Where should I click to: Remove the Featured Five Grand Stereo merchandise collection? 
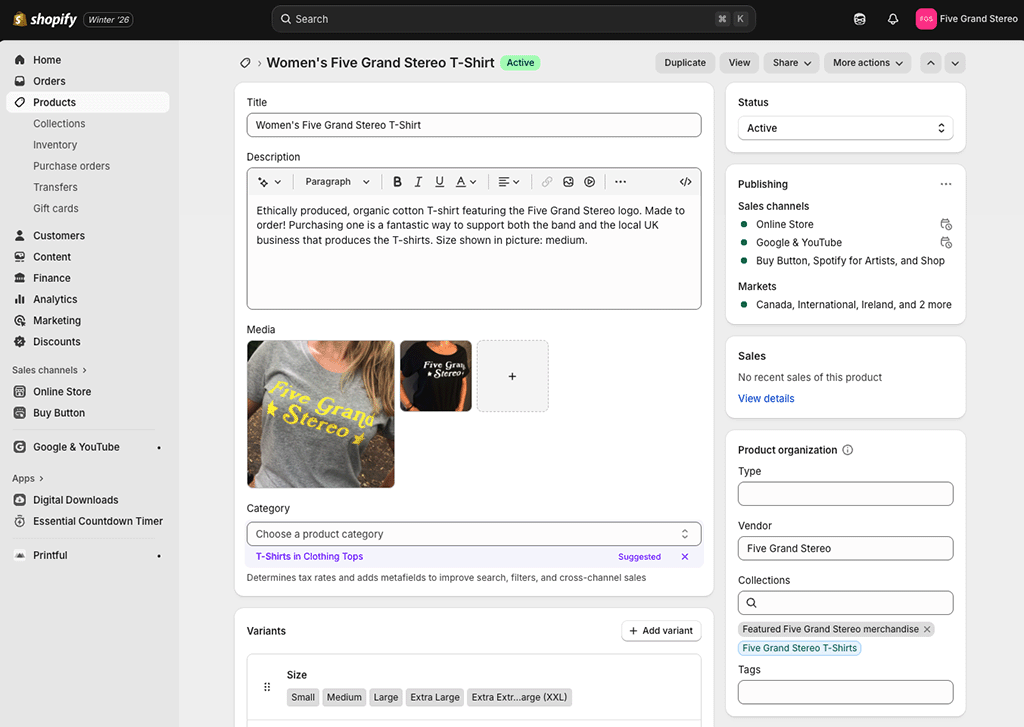click(x=927, y=629)
